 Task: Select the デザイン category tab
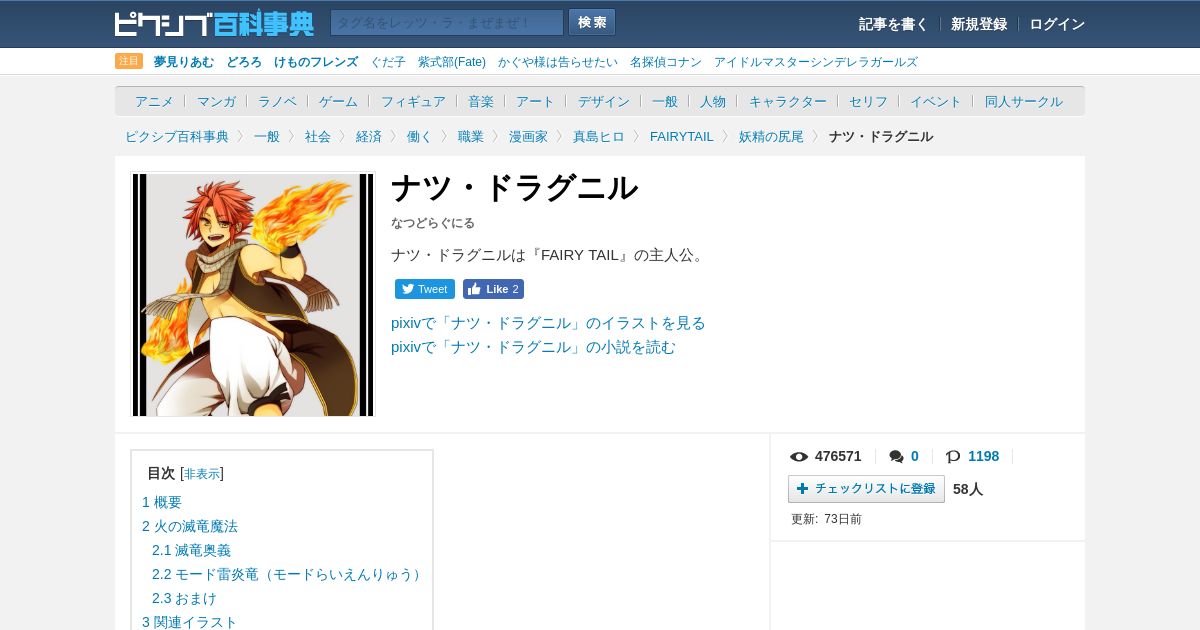click(604, 101)
